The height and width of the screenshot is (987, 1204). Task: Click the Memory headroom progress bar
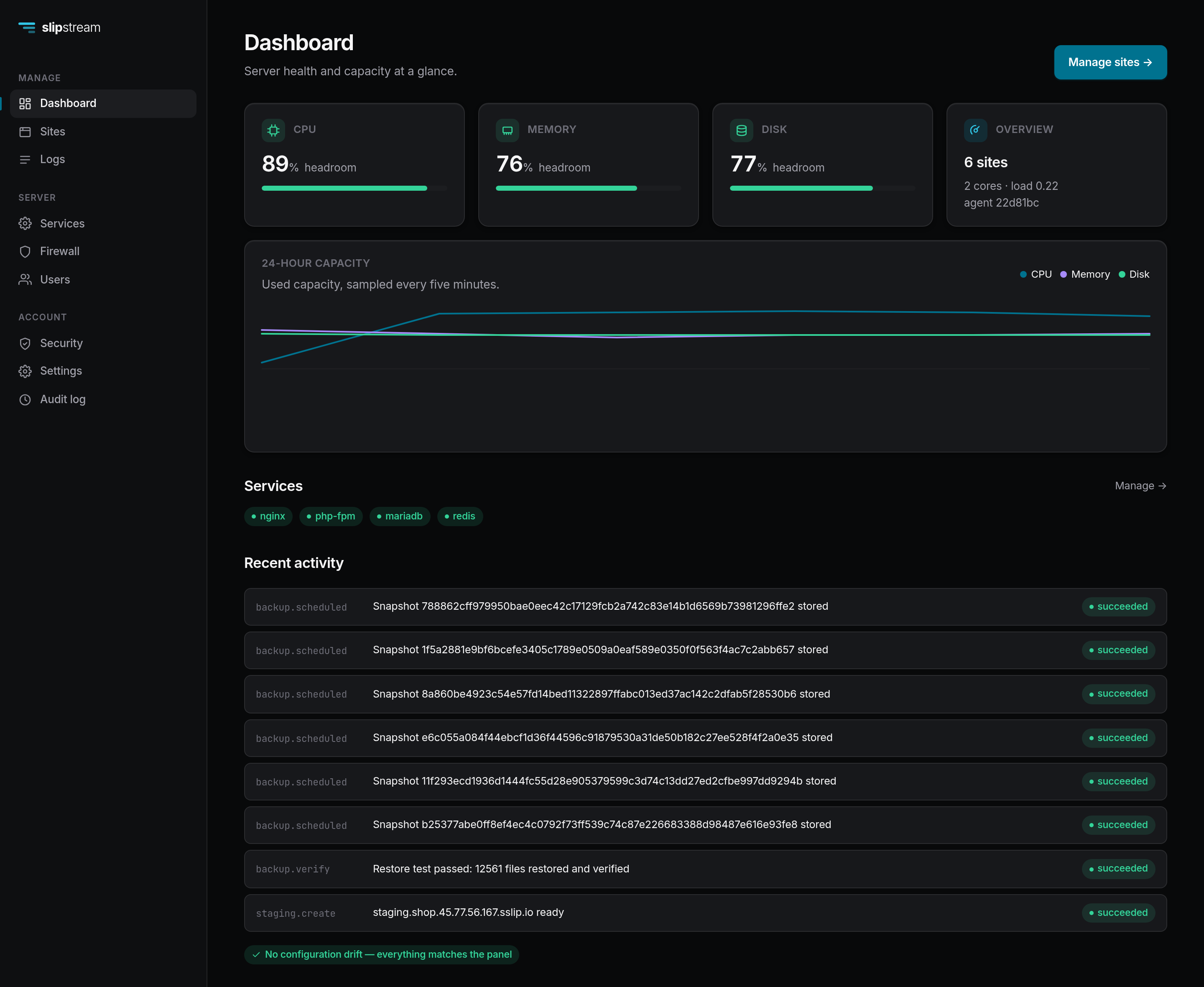click(x=589, y=188)
